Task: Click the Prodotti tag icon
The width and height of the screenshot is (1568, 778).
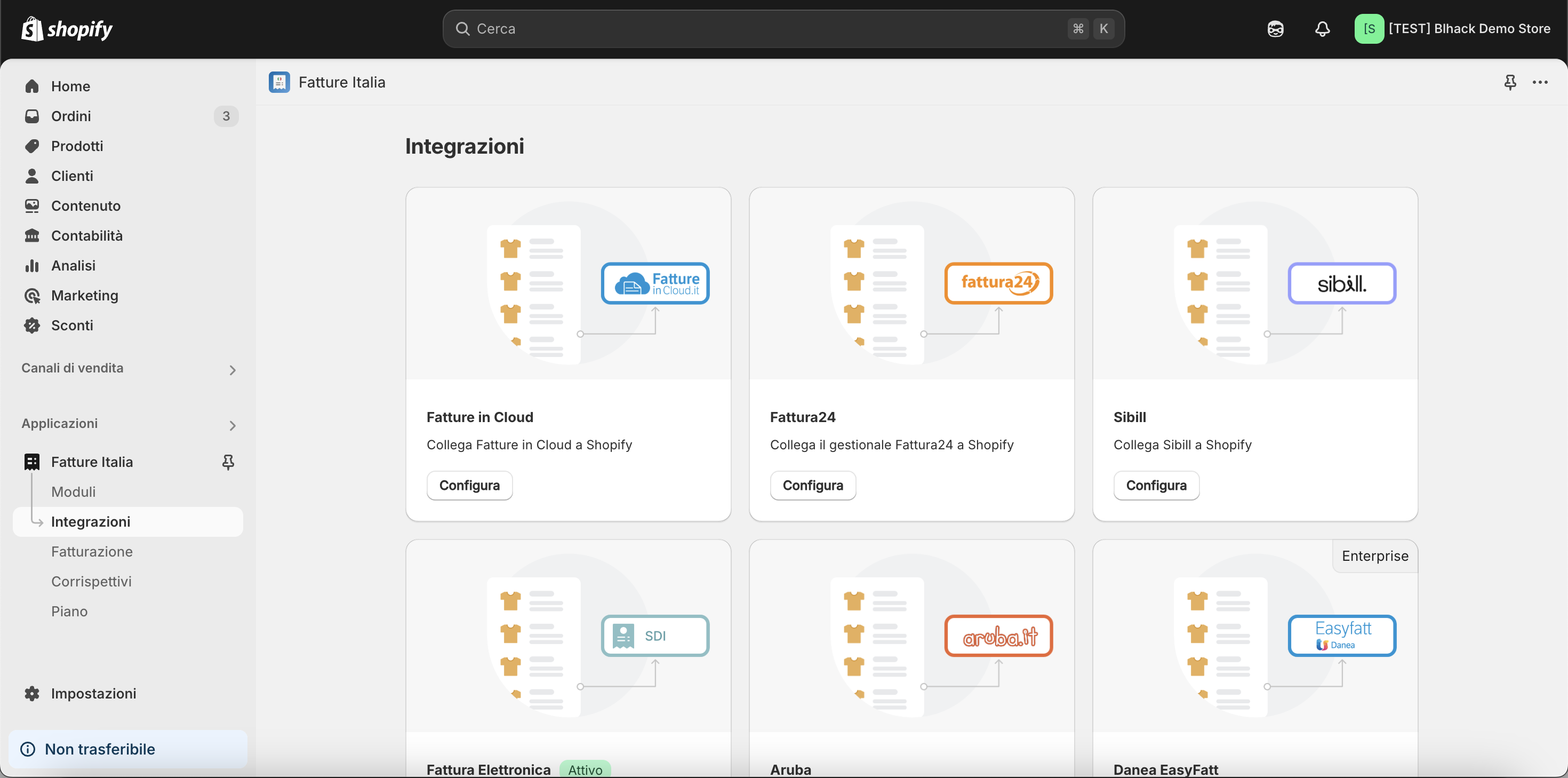Action: pyautogui.click(x=32, y=146)
